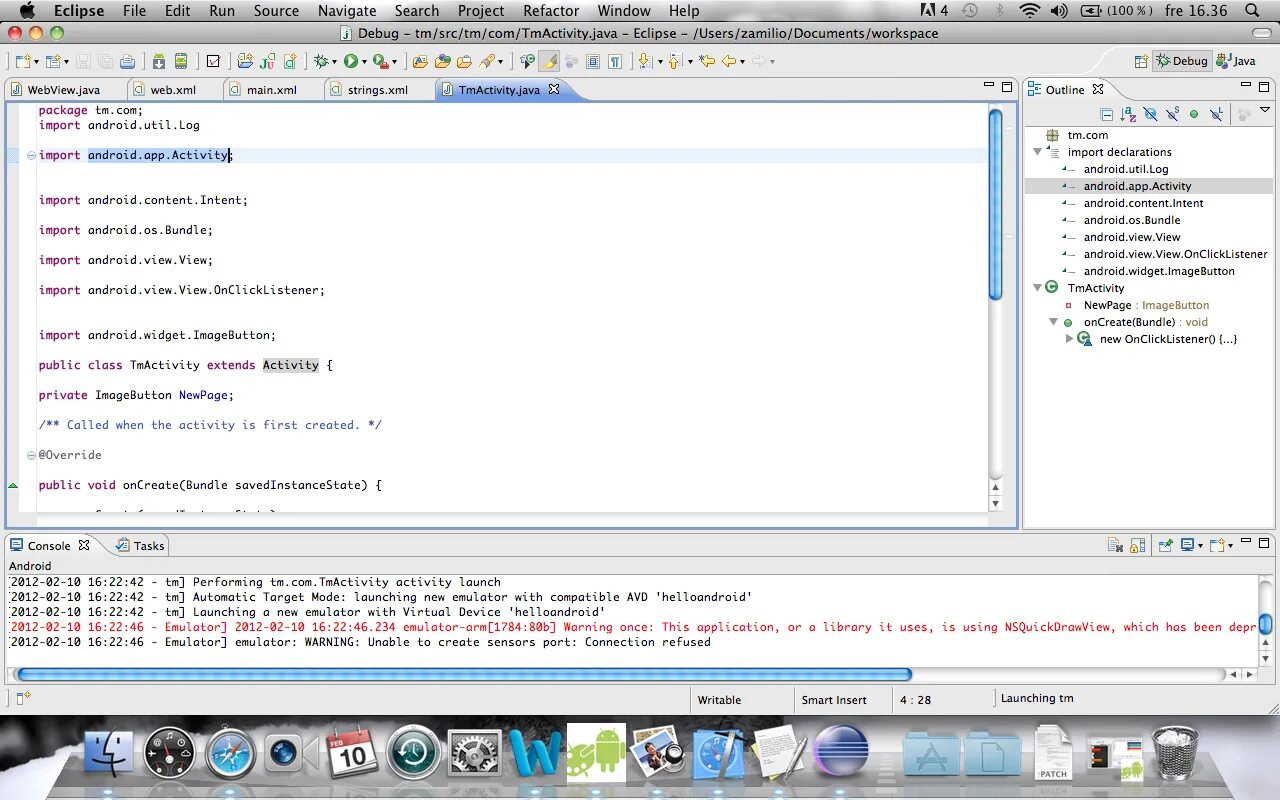
Task: Open the Debug dropdown arrow
Action: pyautogui.click(x=334, y=62)
